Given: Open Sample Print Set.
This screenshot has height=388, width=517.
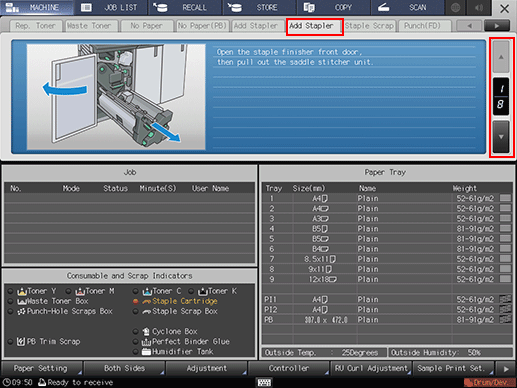Looking at the screenshot, I should tap(453, 368).
